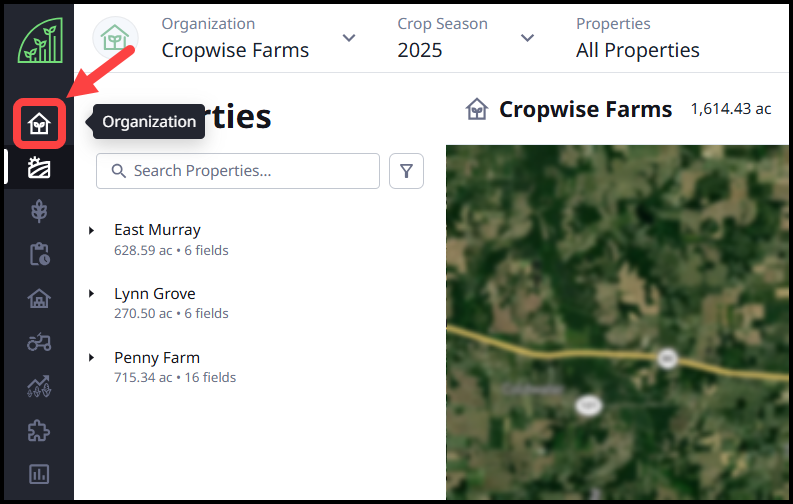
Task: Click the Search Properties input field
Action: 238,171
